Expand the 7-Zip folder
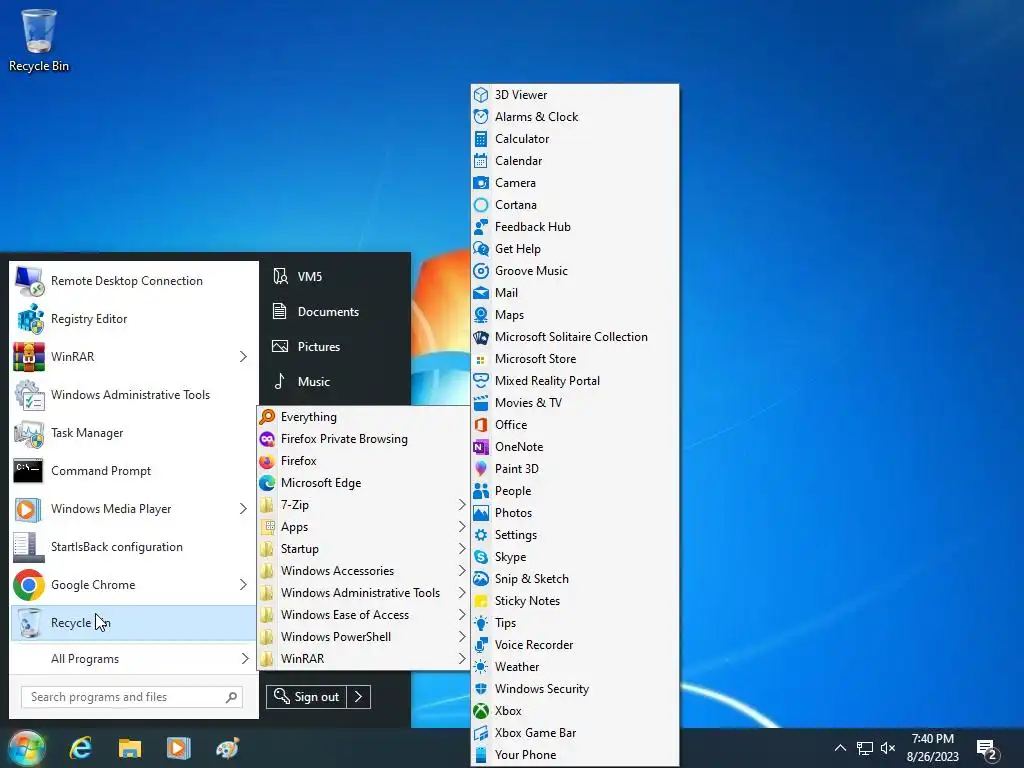The width and height of the screenshot is (1024, 768). point(363,505)
